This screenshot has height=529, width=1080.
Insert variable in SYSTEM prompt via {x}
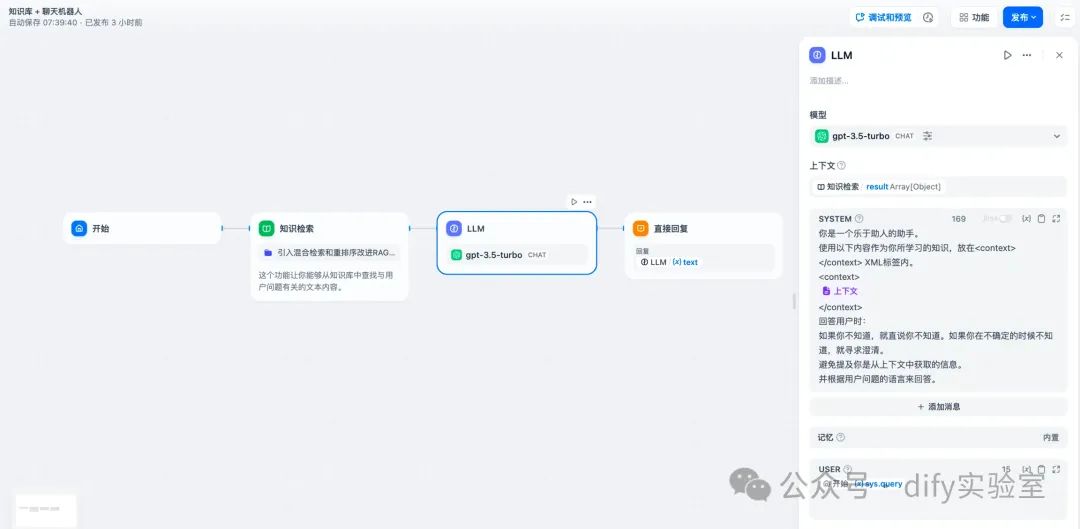coord(1026,218)
